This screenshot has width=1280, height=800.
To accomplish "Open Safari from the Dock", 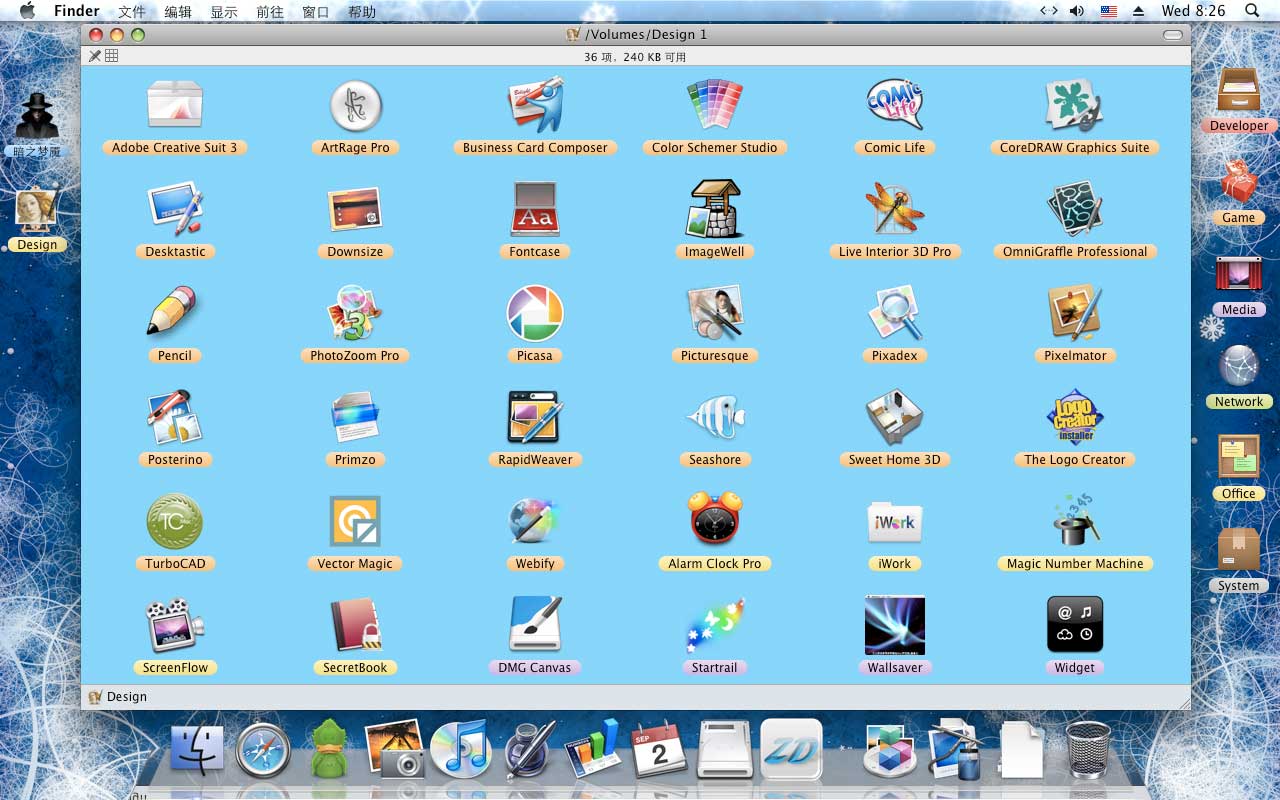I will click(264, 750).
